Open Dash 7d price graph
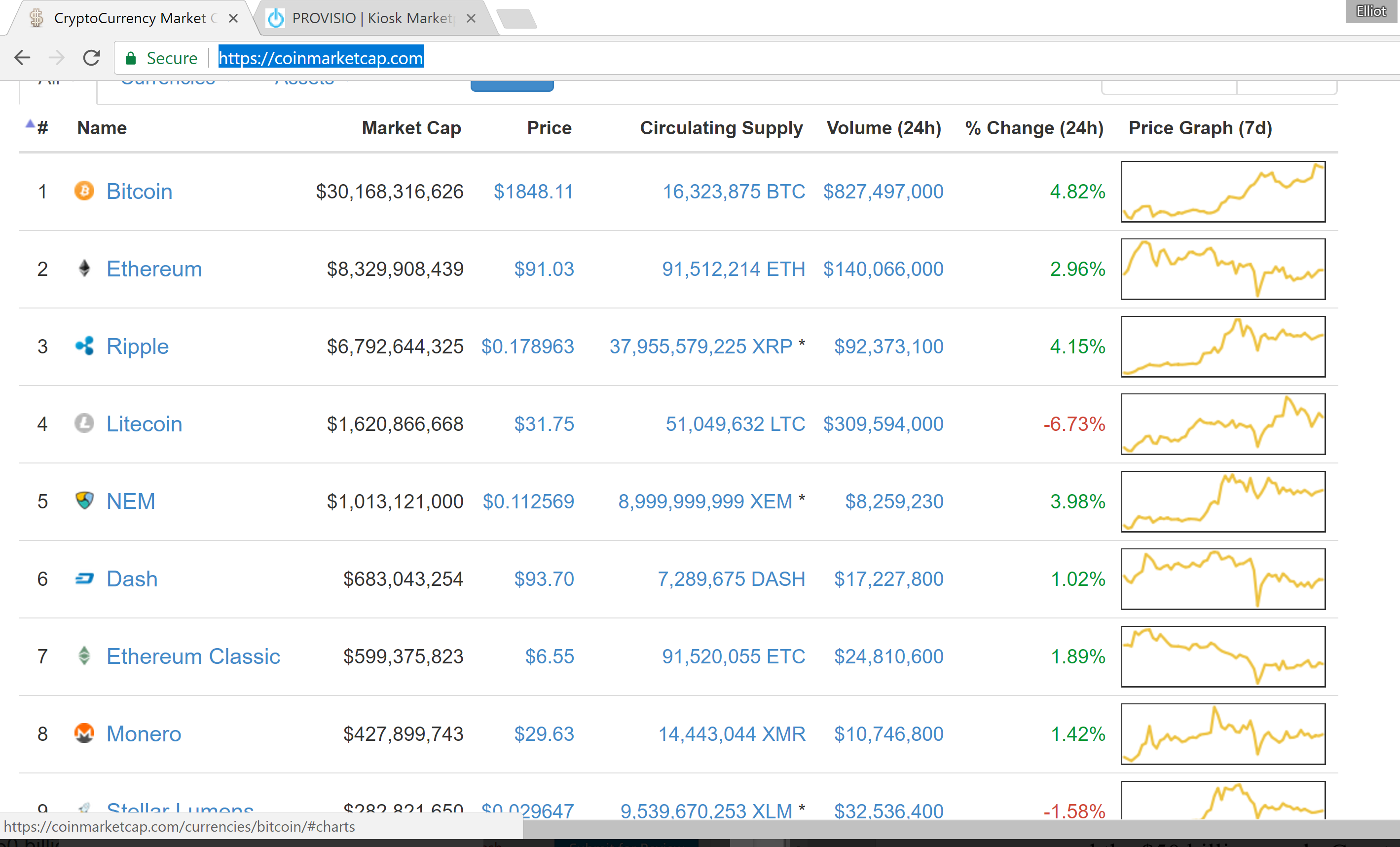1400x847 pixels. click(x=1223, y=578)
